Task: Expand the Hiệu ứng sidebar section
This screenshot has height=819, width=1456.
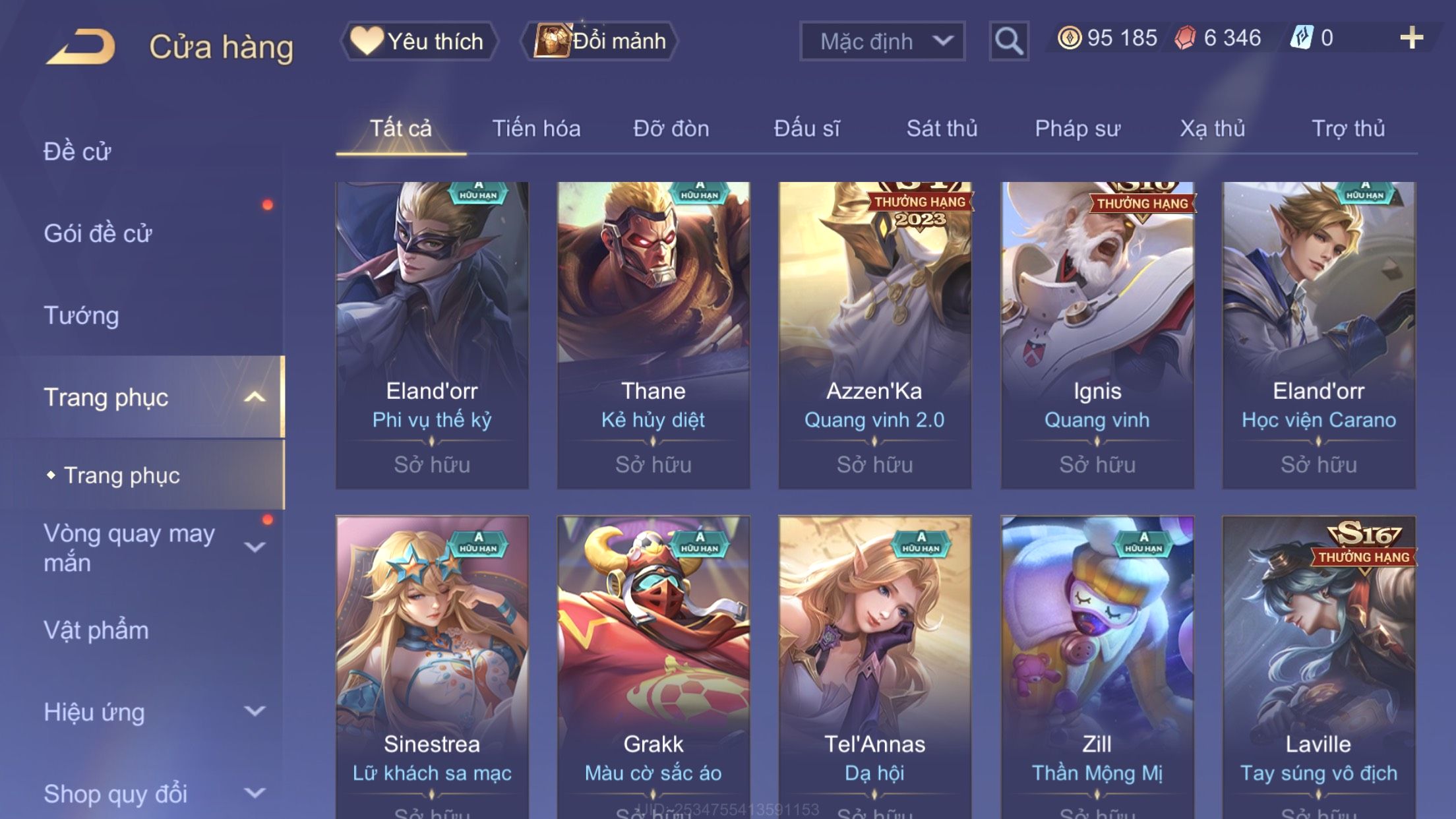Action: click(x=255, y=712)
